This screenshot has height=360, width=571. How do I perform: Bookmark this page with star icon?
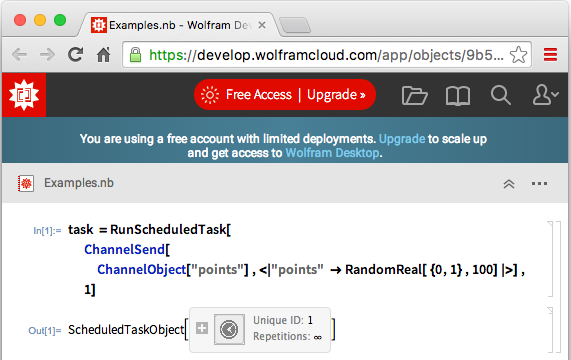click(518, 55)
